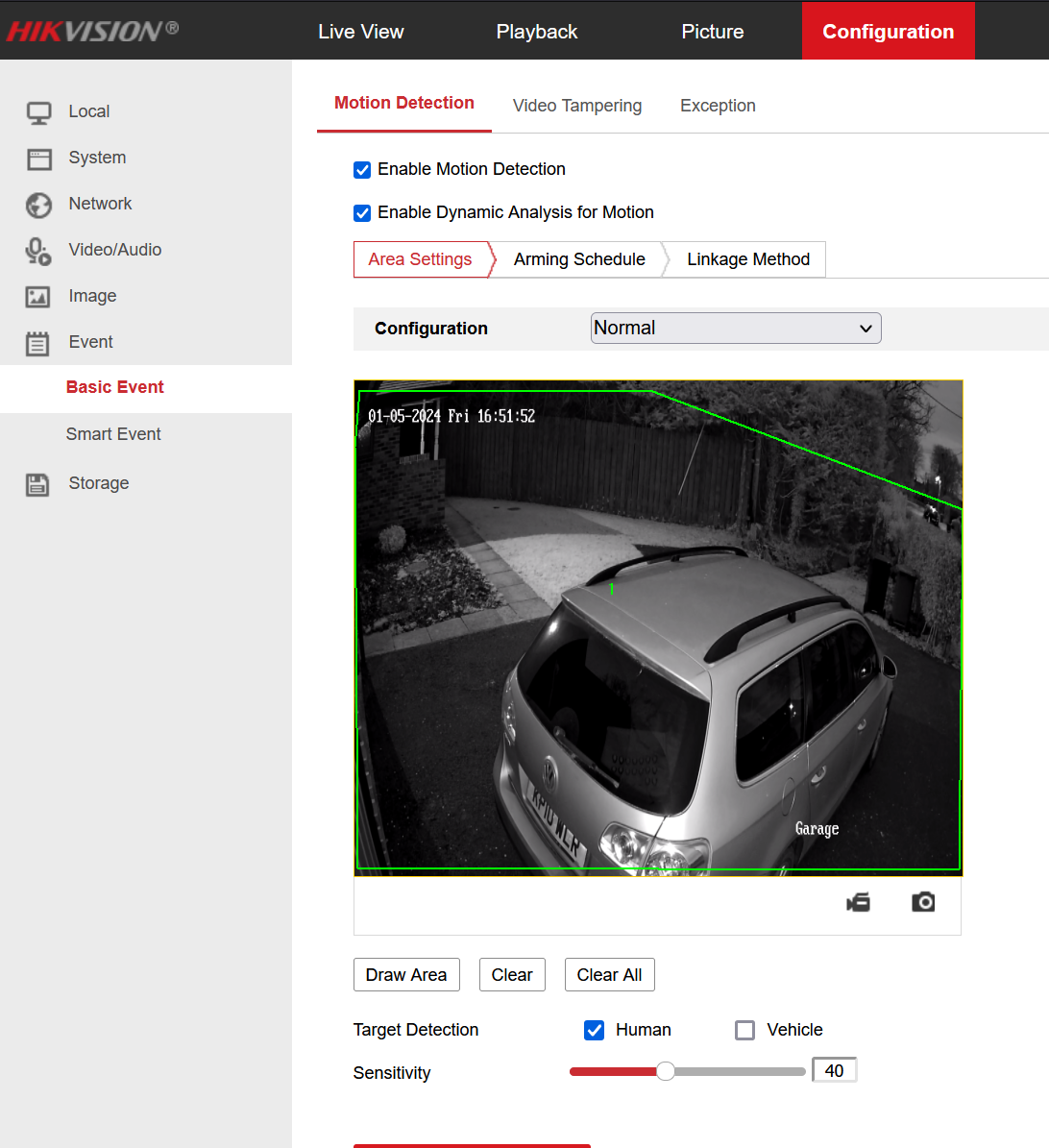Image resolution: width=1049 pixels, height=1148 pixels.
Task: Uncheck Enable Dynamic Analysis for Motion
Action: pyautogui.click(x=362, y=213)
